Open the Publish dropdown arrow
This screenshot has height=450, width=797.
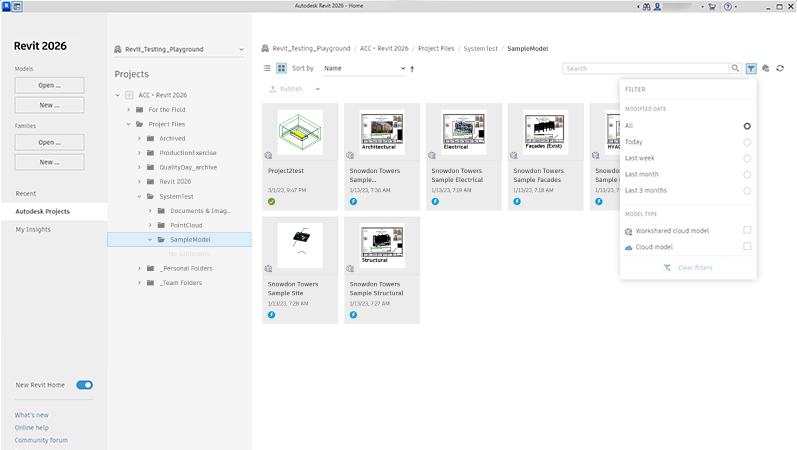(x=318, y=89)
